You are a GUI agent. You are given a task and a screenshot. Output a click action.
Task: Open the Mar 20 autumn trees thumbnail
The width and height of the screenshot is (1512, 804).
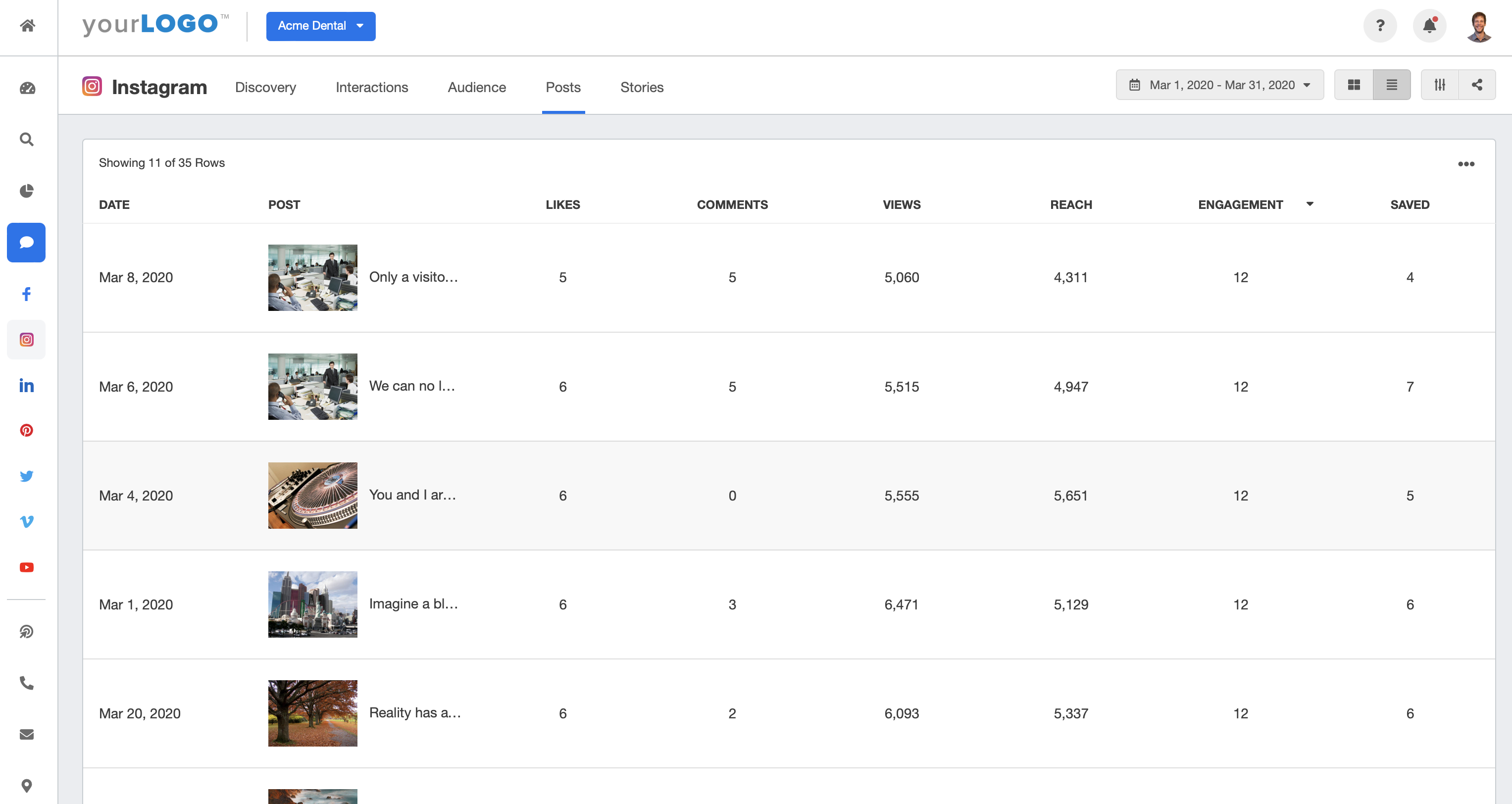click(x=313, y=713)
